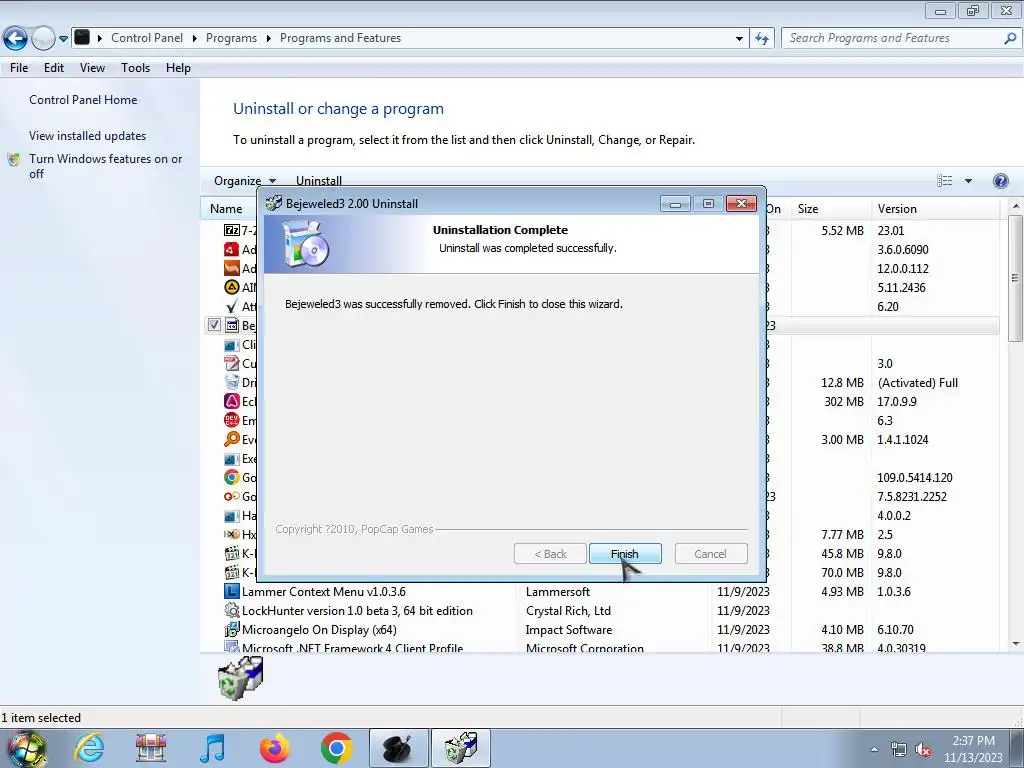Click the list scrollbar up arrow
Image resolution: width=1024 pixels, height=768 pixels.
1016,206
